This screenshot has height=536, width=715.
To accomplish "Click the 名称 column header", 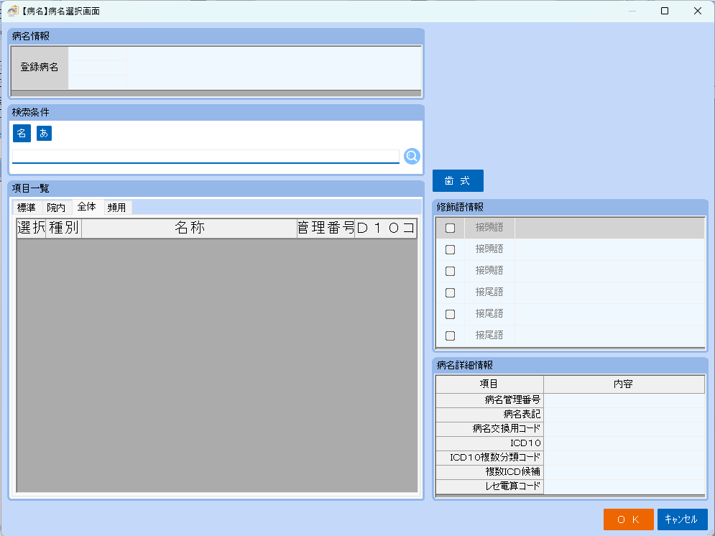I will 189,228.
